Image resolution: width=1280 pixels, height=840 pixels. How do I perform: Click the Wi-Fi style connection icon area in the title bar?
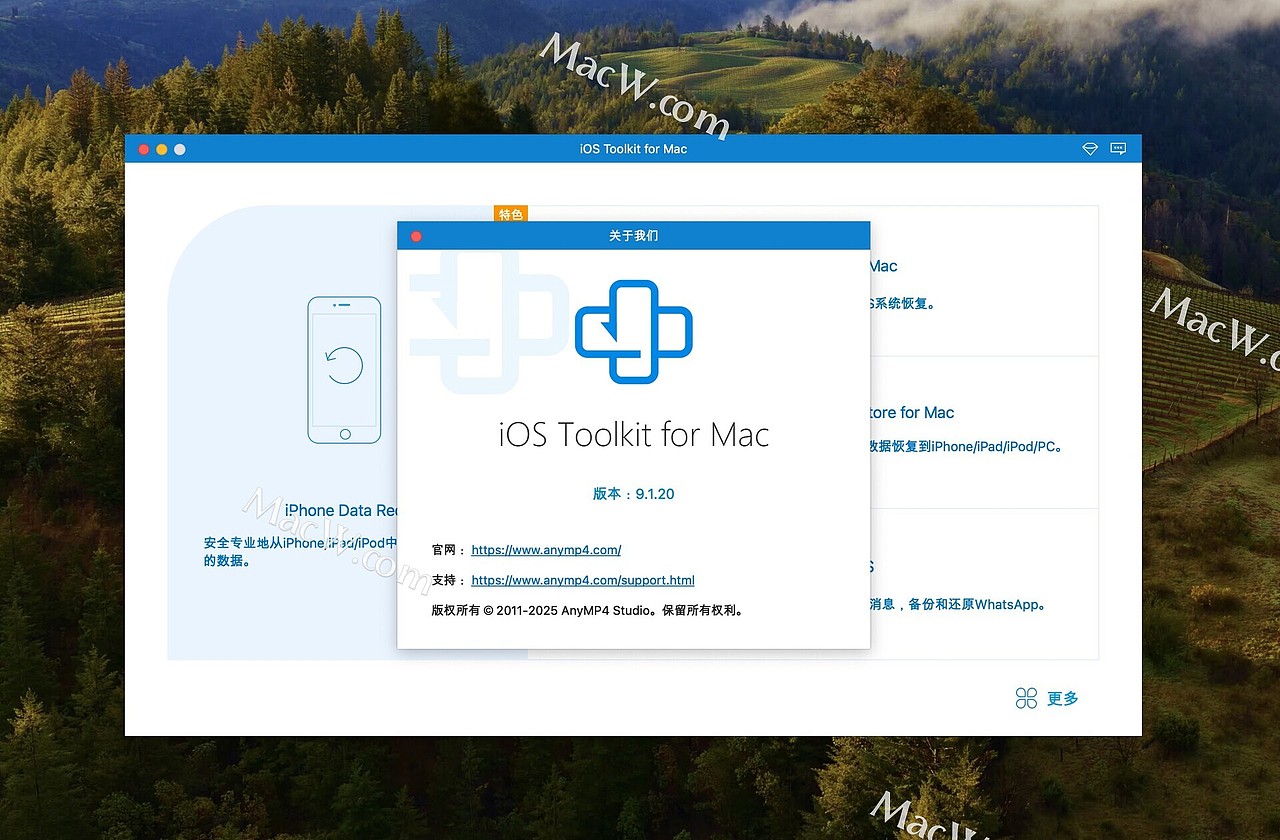1089,148
